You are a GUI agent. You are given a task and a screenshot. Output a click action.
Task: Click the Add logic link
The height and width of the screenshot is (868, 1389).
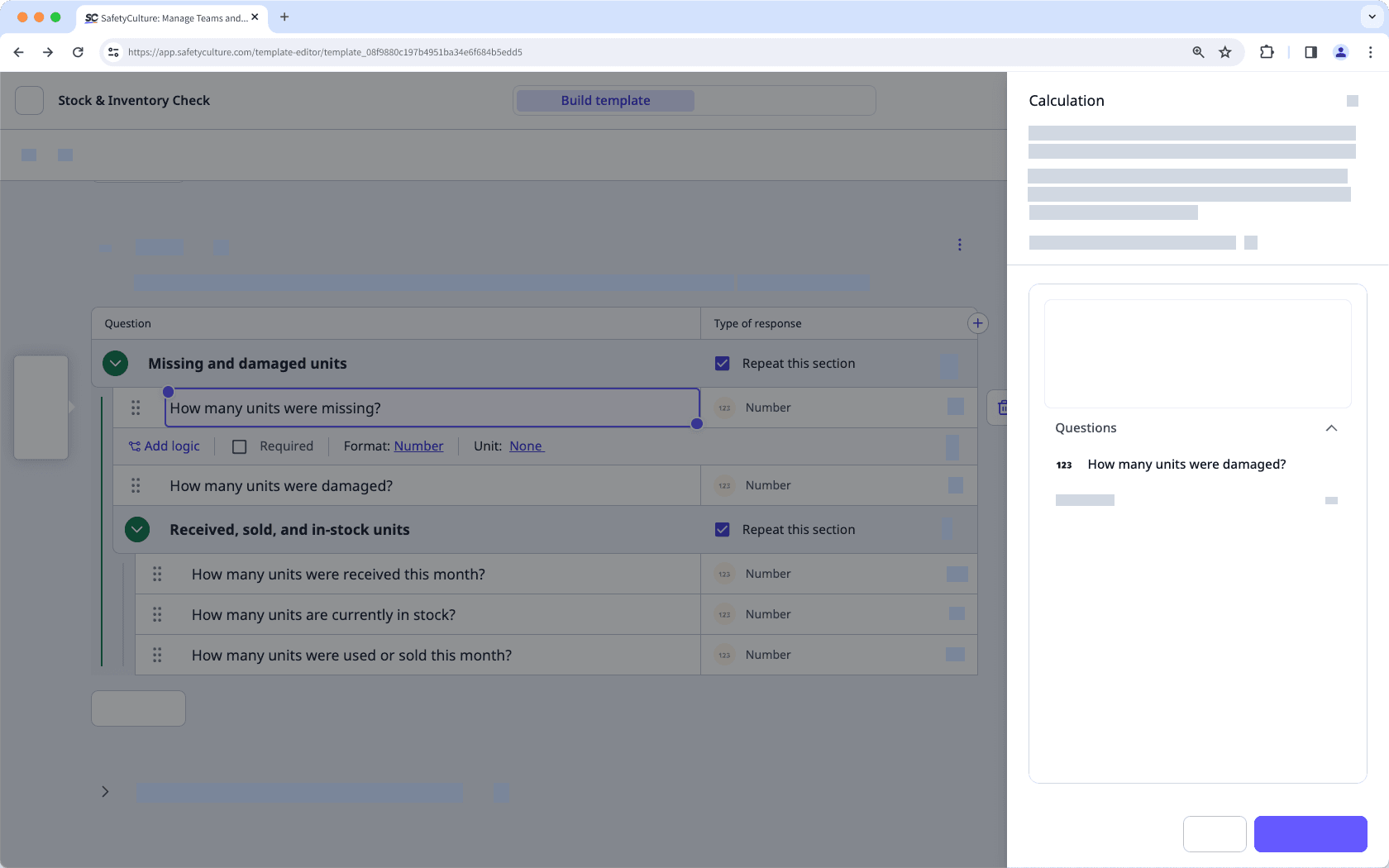pyautogui.click(x=165, y=446)
